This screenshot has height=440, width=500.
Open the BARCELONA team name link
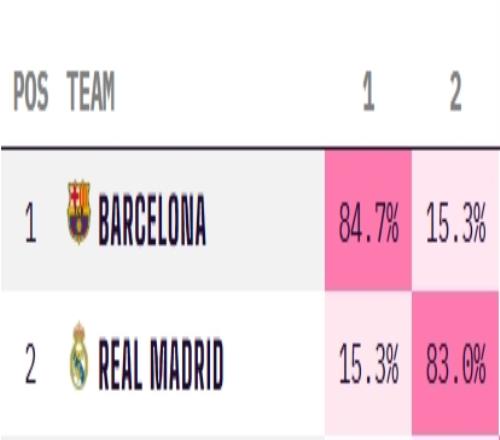(152, 220)
